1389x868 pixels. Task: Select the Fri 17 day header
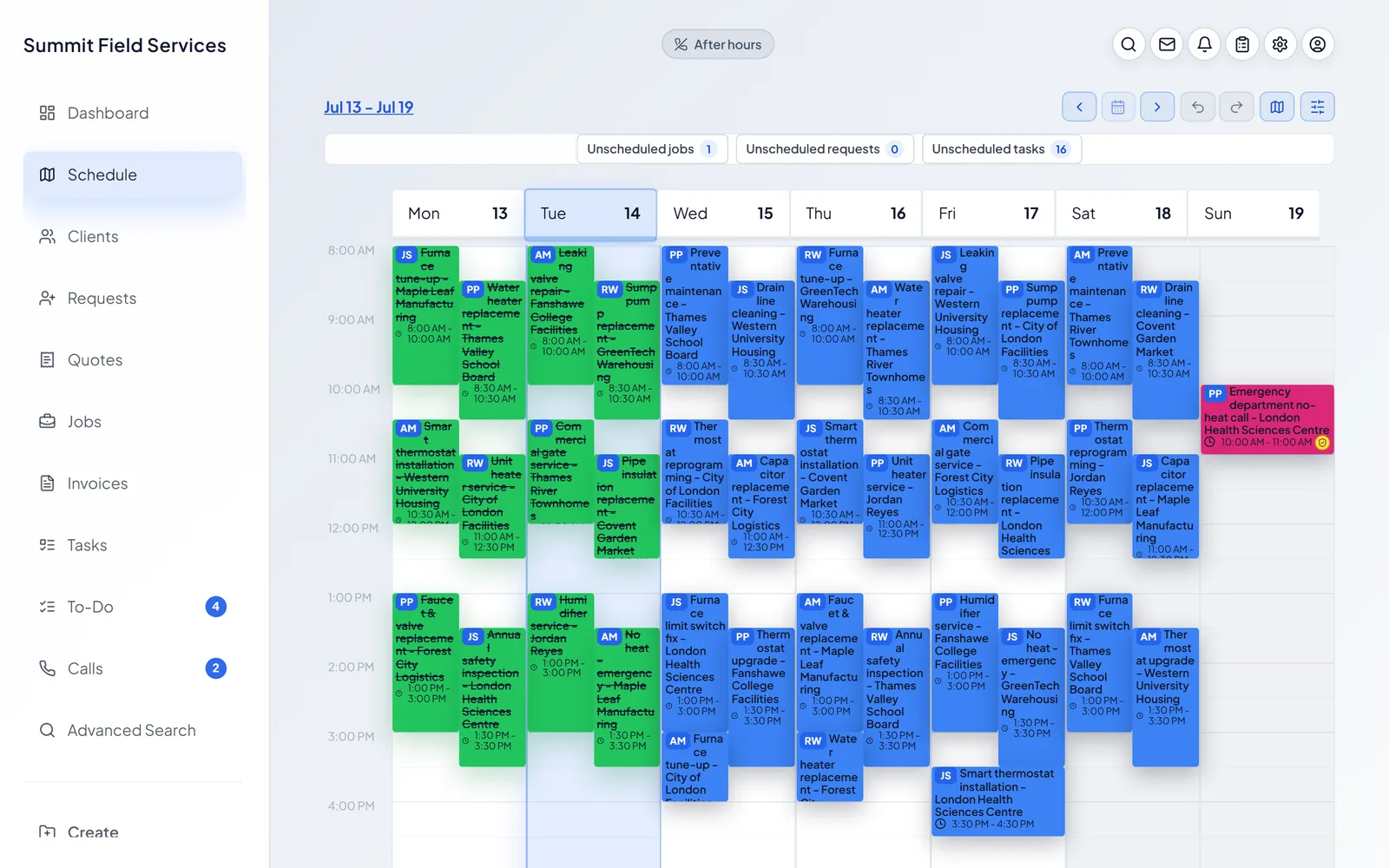(989, 214)
